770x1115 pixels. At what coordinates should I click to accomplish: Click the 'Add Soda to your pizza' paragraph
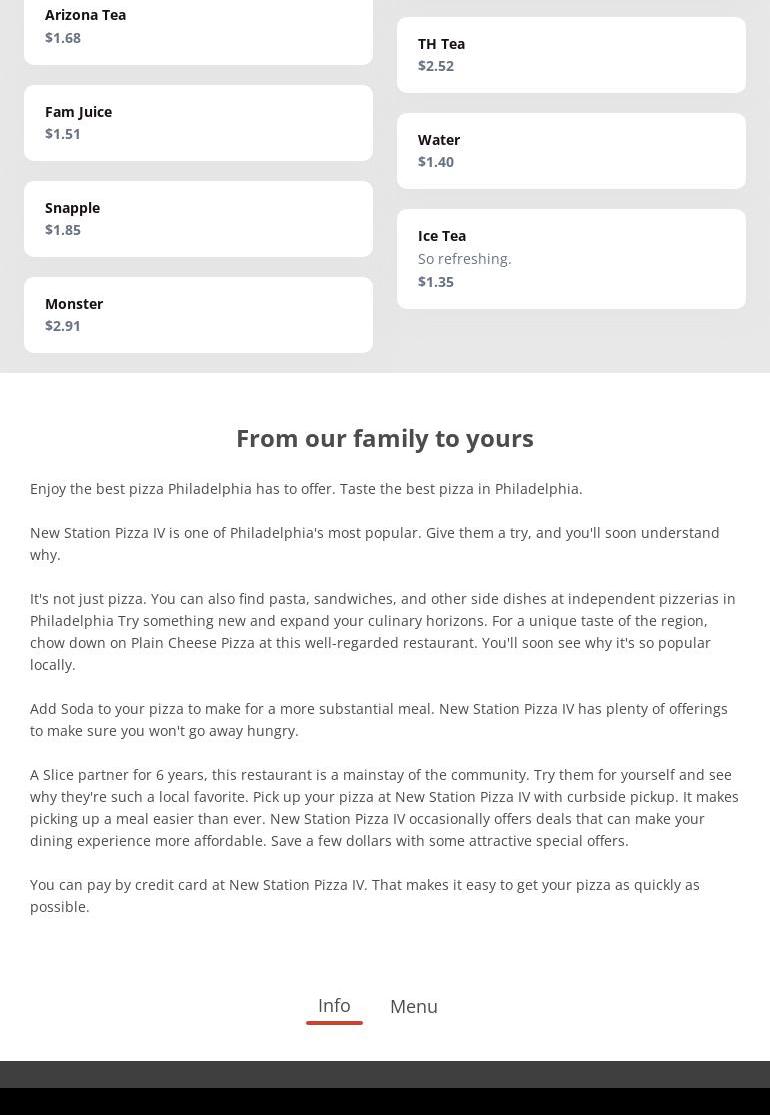(379, 720)
